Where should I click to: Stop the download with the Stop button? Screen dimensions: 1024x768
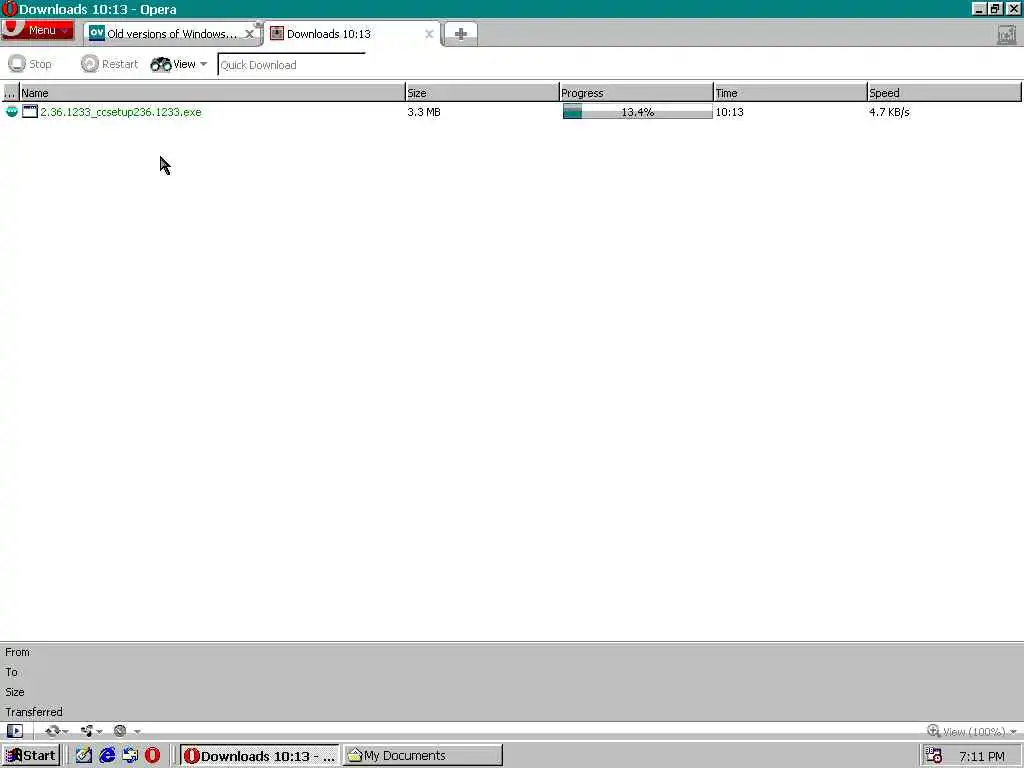coord(30,64)
